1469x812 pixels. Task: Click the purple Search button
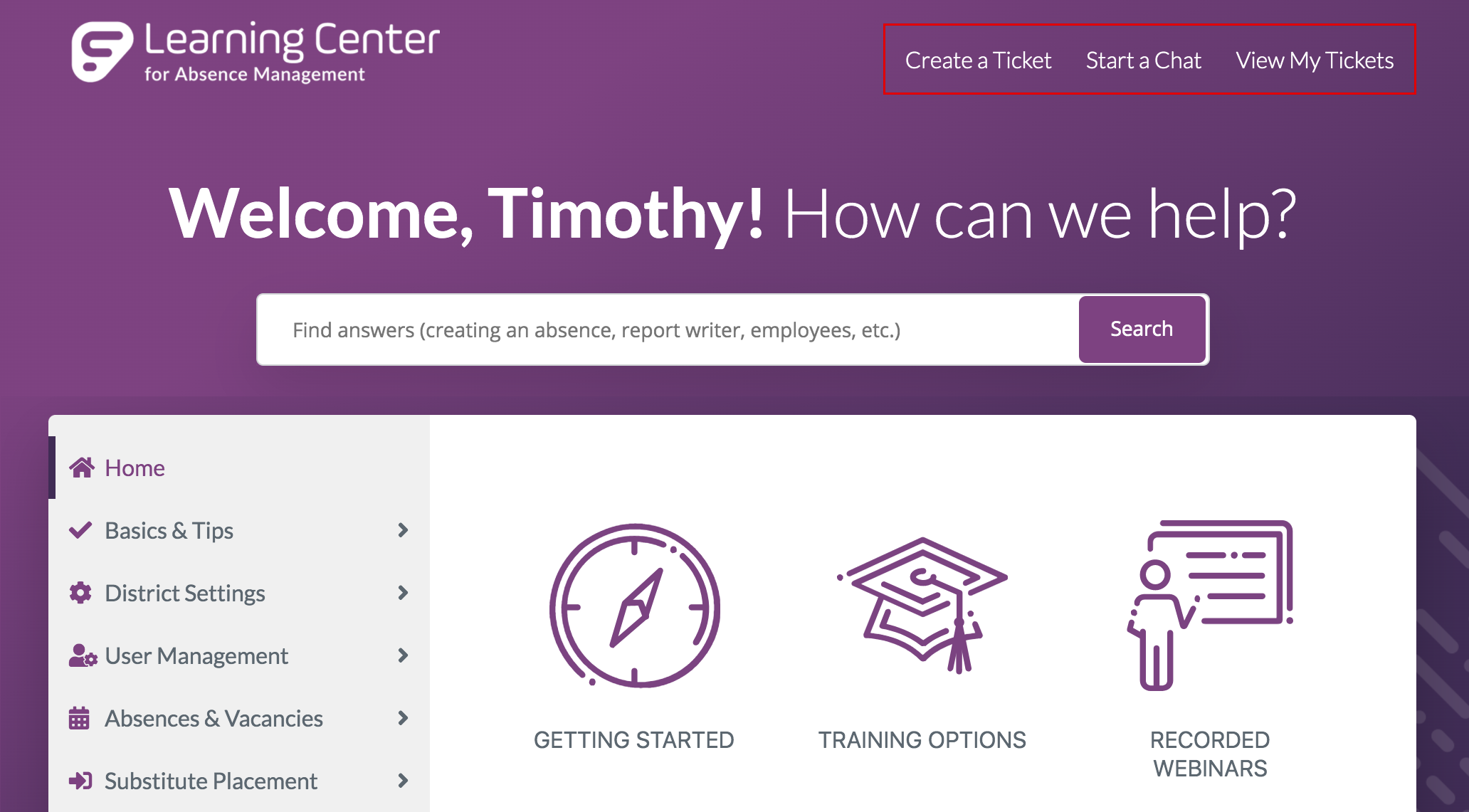(1142, 329)
